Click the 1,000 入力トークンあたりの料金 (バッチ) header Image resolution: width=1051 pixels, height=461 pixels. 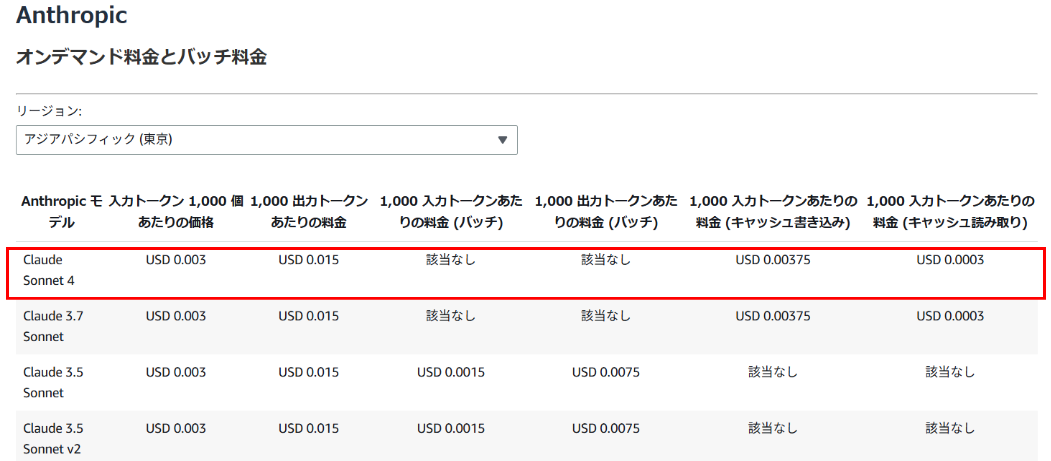click(451, 212)
